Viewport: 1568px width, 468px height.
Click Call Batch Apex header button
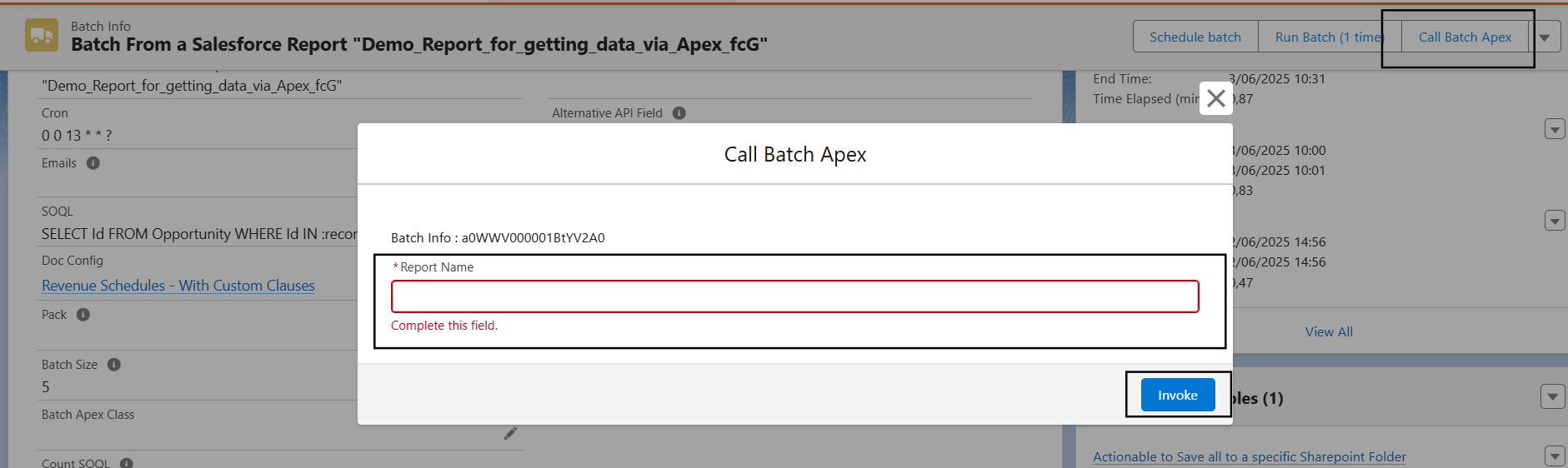[x=1465, y=37]
